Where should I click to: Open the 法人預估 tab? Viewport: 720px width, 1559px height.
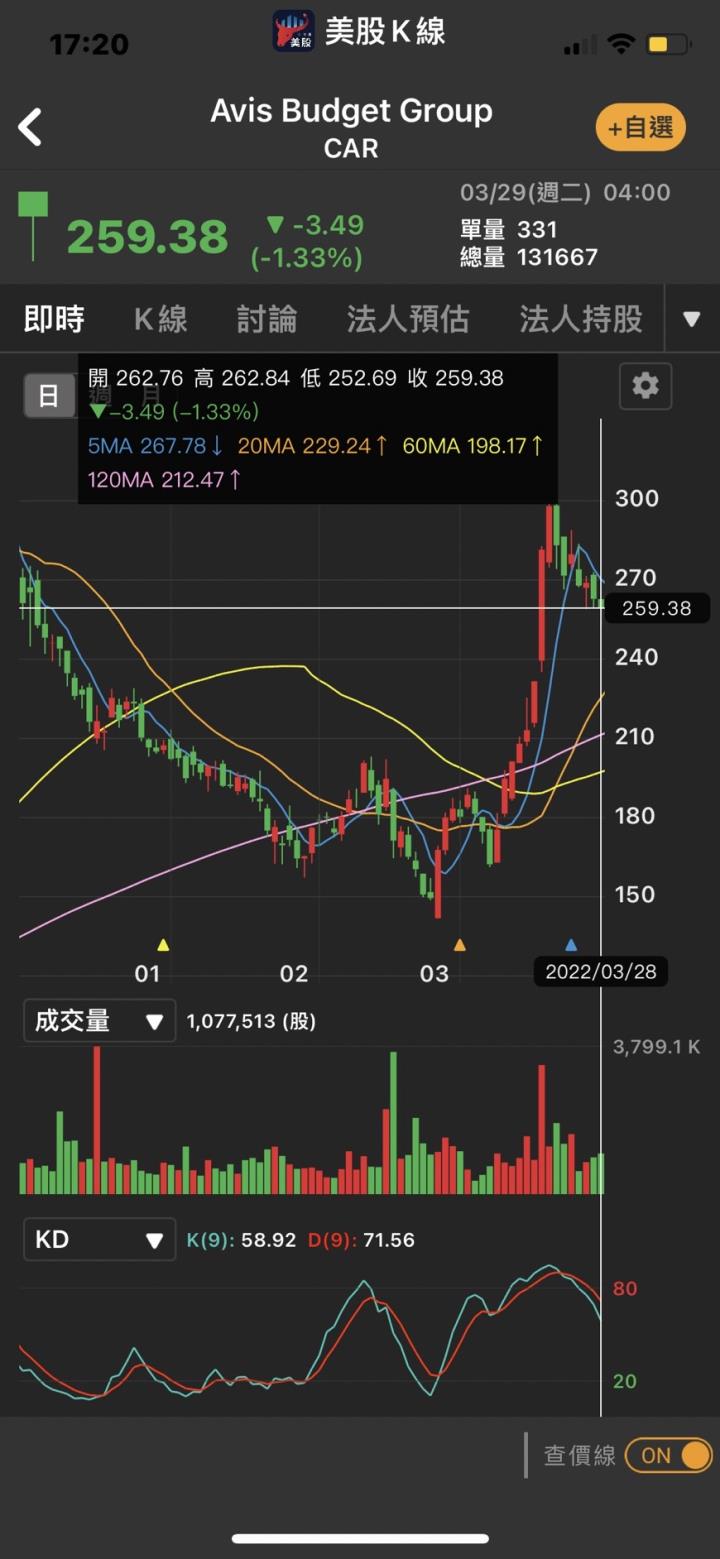[x=408, y=319]
